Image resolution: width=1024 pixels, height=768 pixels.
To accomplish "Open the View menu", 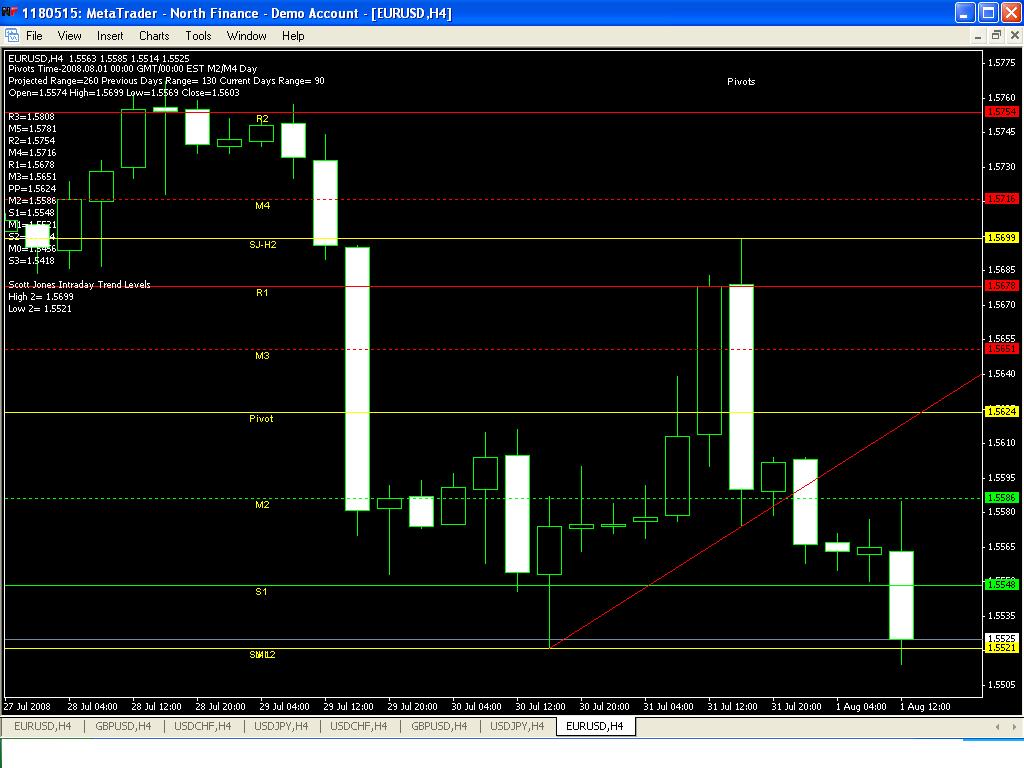I will [x=69, y=35].
